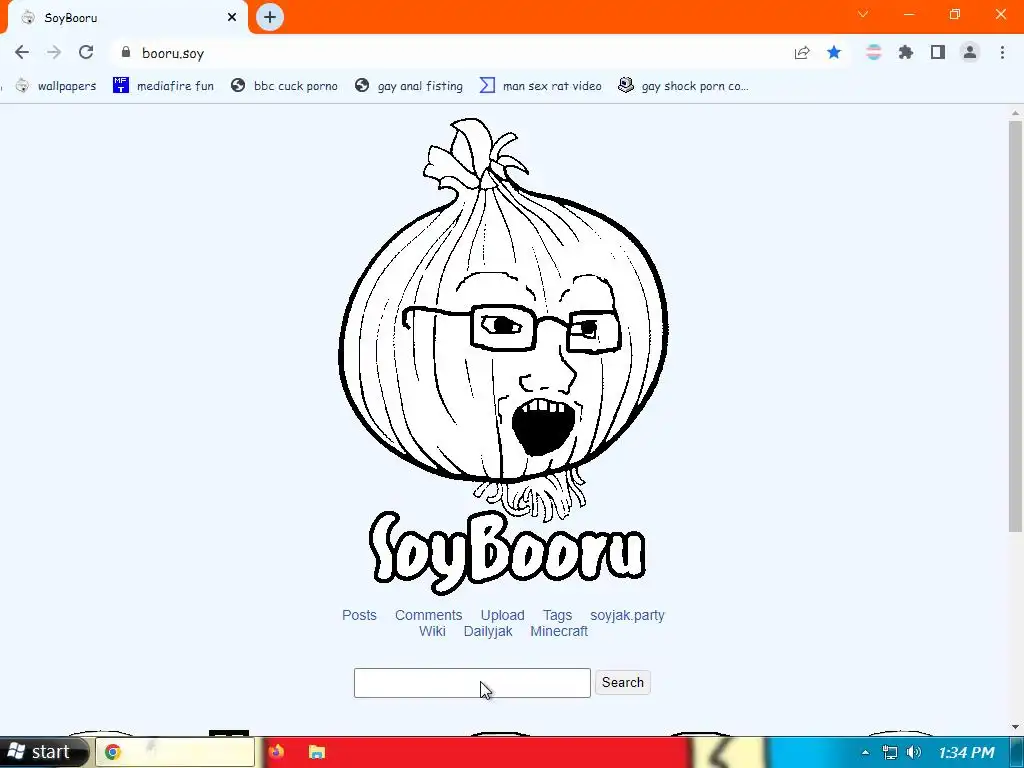Show hidden system tray icons arrow
Screen dimensions: 1024x768
(865, 752)
